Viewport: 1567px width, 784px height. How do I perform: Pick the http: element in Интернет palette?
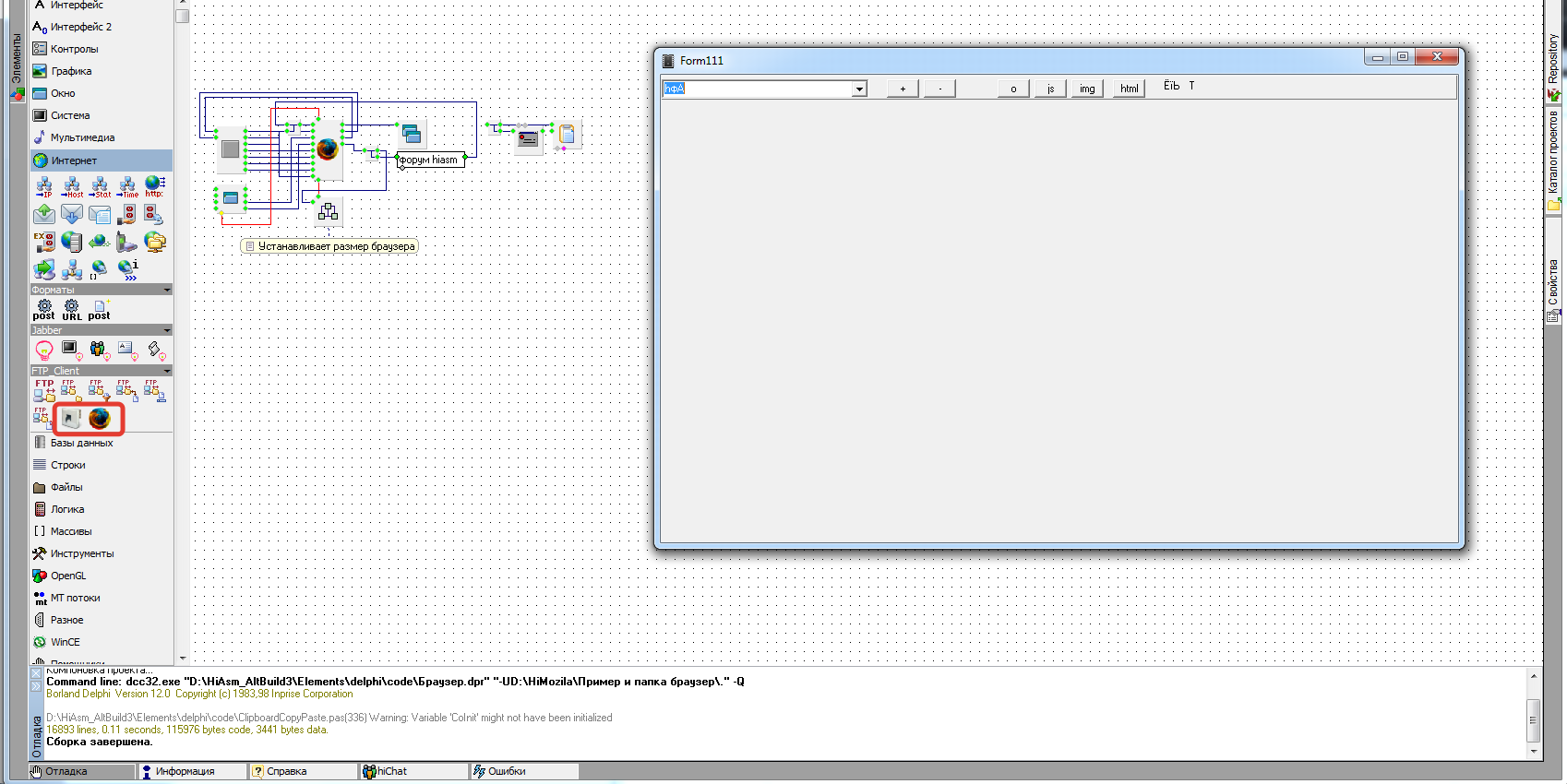tap(154, 186)
